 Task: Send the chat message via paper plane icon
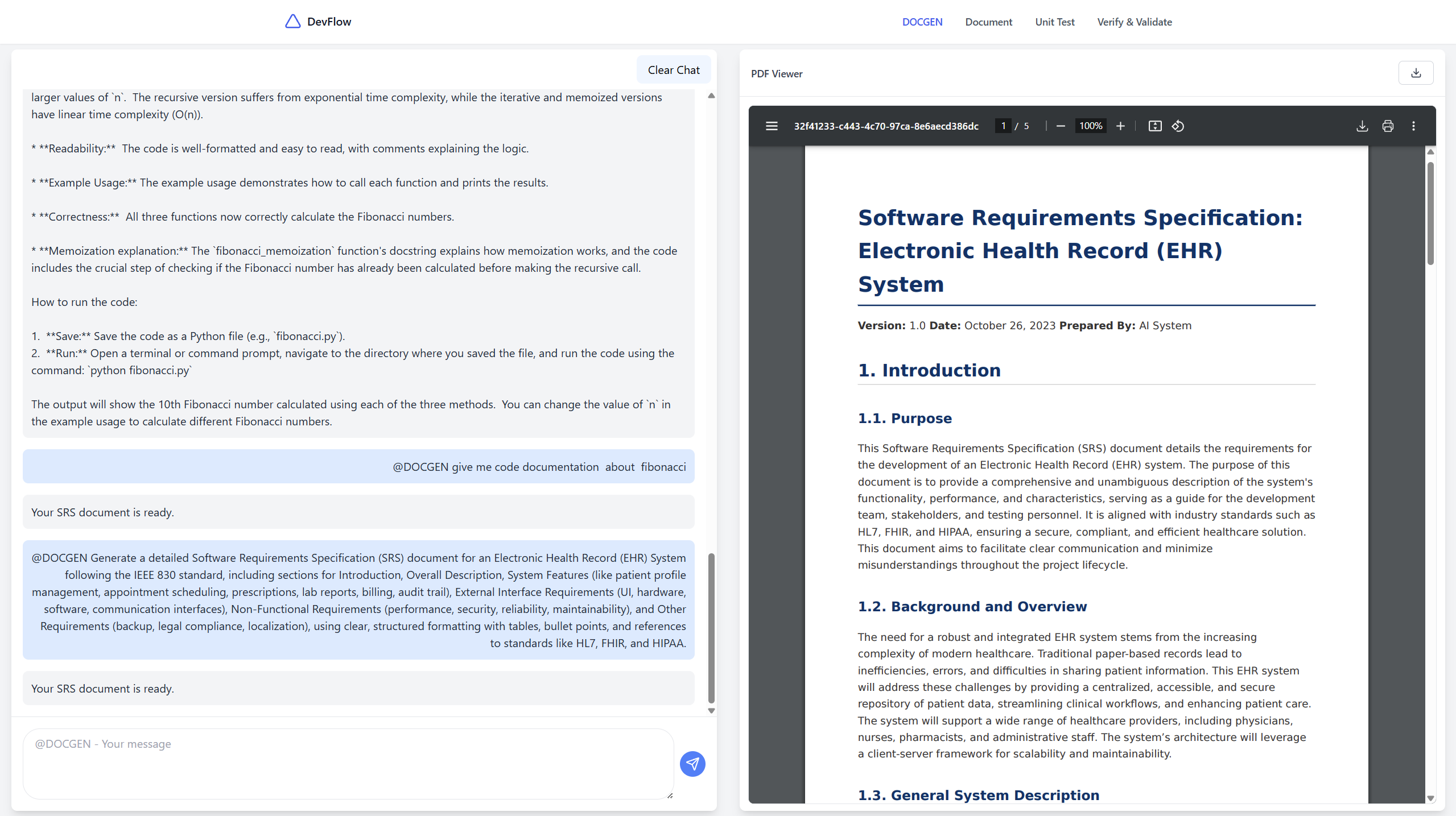[x=692, y=764]
